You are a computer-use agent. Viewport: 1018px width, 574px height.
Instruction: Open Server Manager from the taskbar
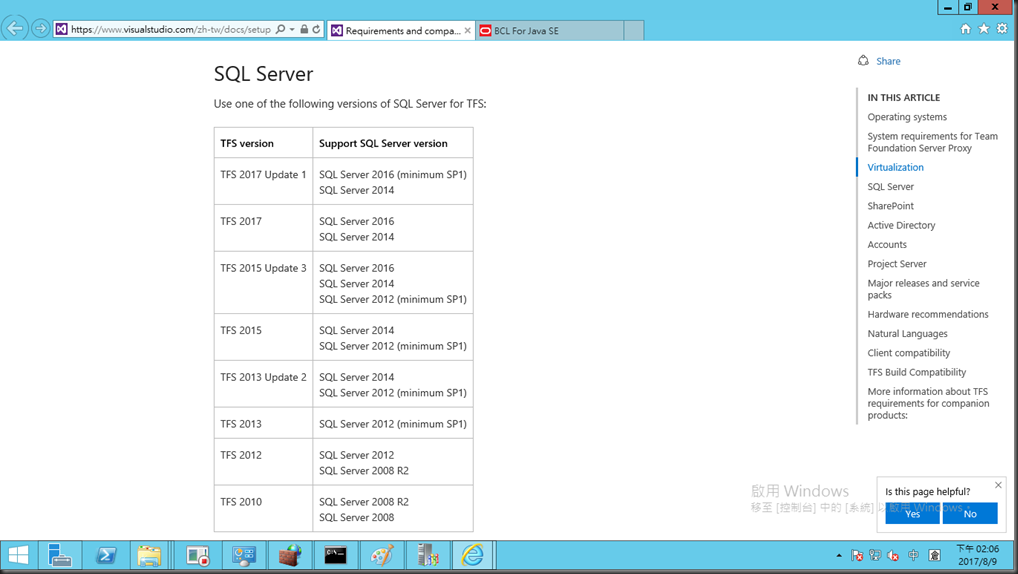(60, 556)
